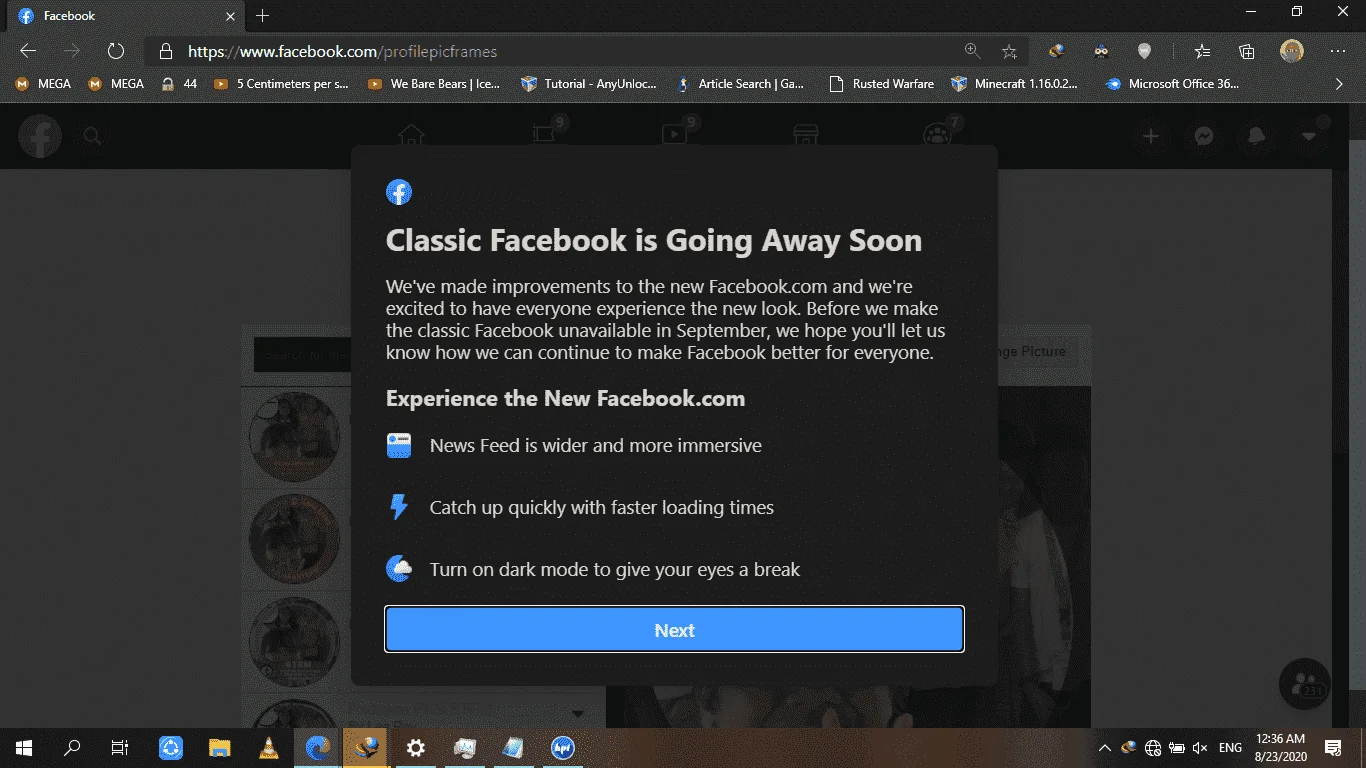The width and height of the screenshot is (1366, 768).
Task: Open Facebook account dropdown arrow
Action: [1309, 136]
